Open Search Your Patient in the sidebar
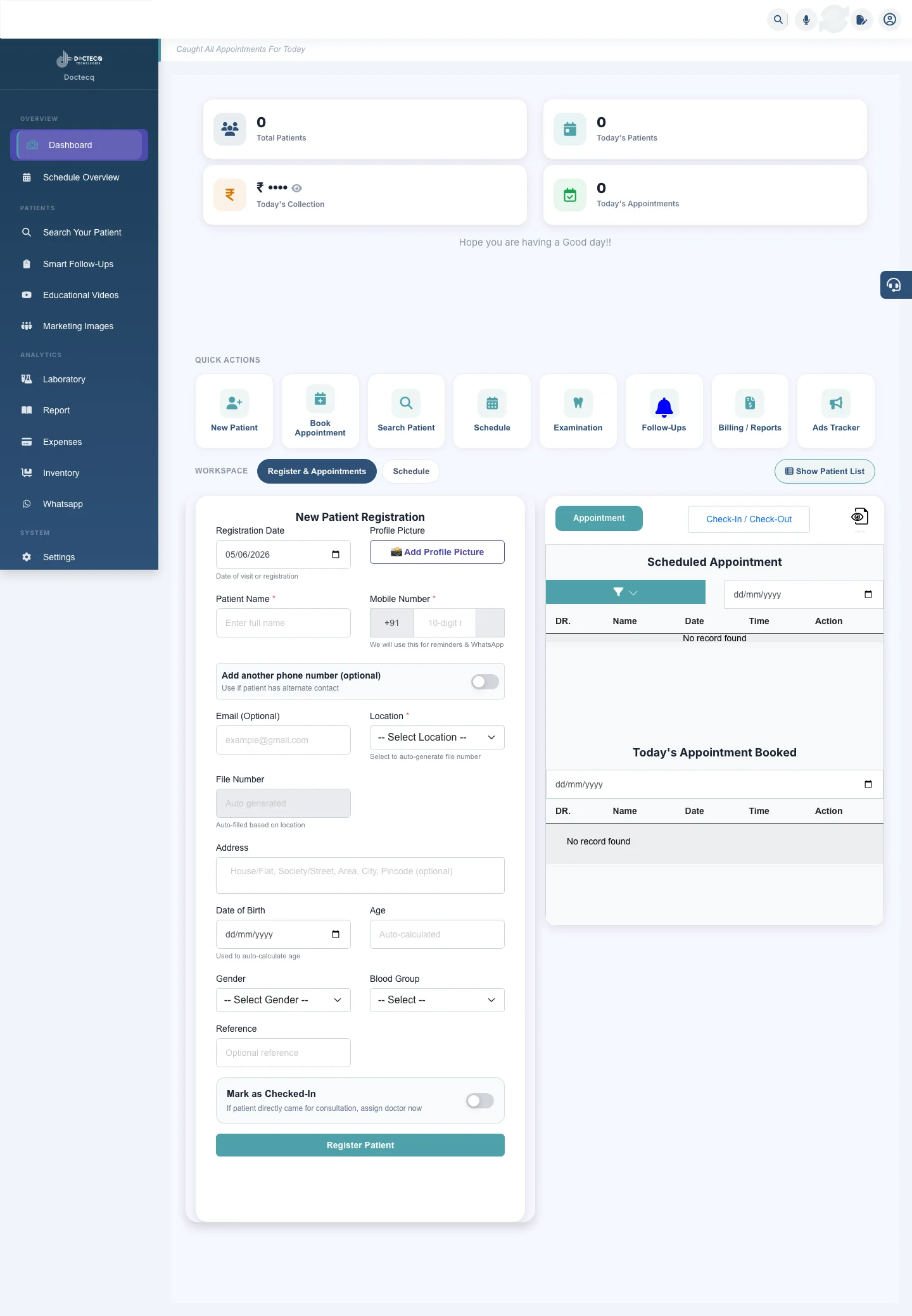This screenshot has width=912, height=1316. (79, 232)
